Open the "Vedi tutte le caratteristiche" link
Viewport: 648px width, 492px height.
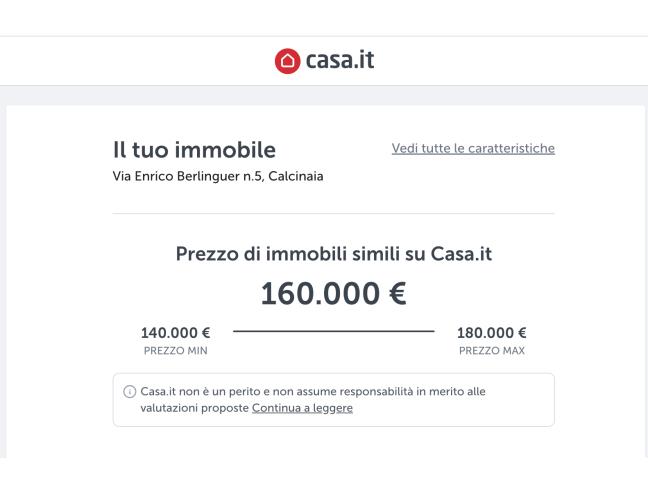pyautogui.click(x=473, y=149)
